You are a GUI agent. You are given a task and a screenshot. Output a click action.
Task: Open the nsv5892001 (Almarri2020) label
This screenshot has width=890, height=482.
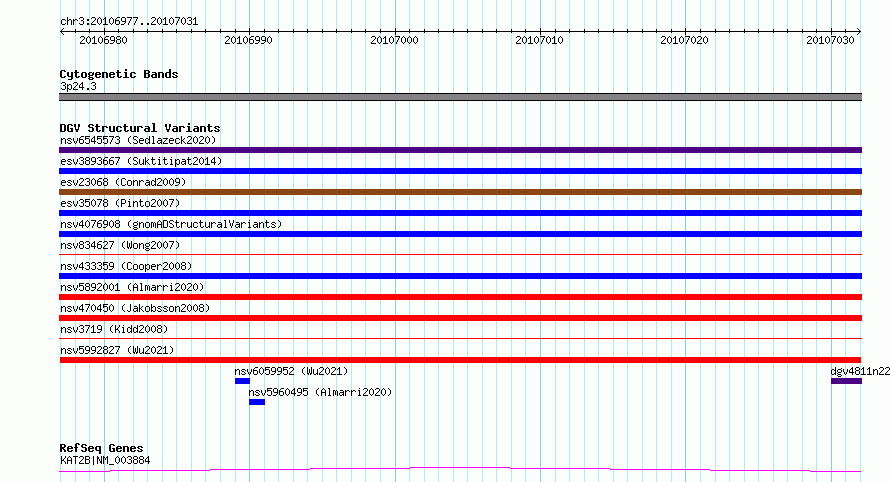pos(132,287)
